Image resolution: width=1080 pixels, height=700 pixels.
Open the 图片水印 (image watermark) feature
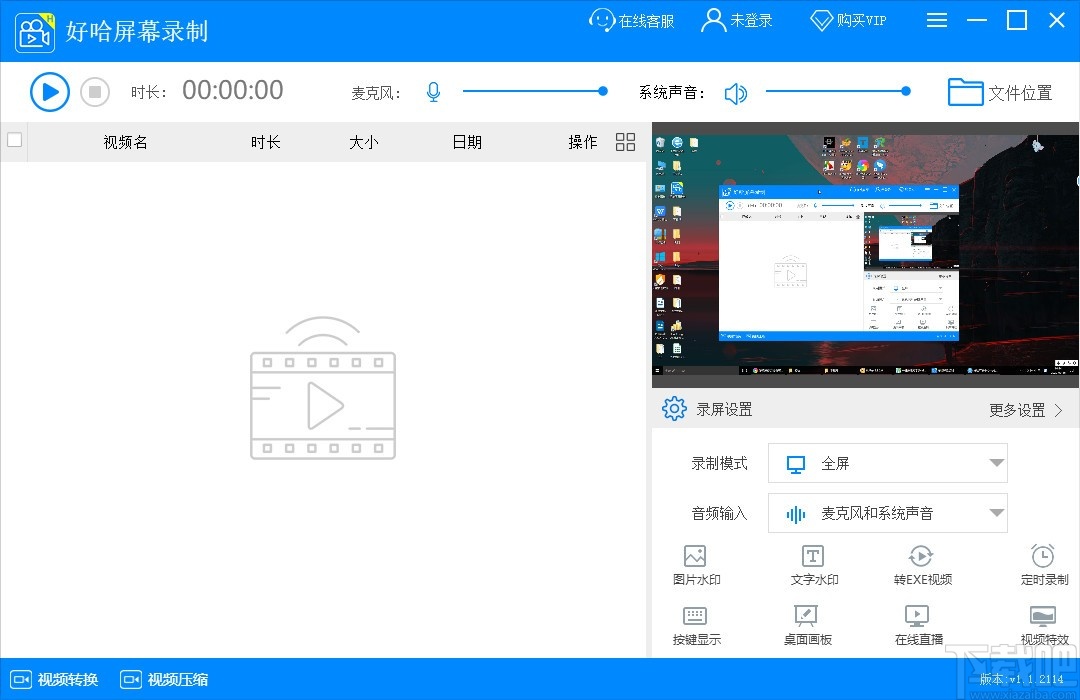[x=695, y=563]
